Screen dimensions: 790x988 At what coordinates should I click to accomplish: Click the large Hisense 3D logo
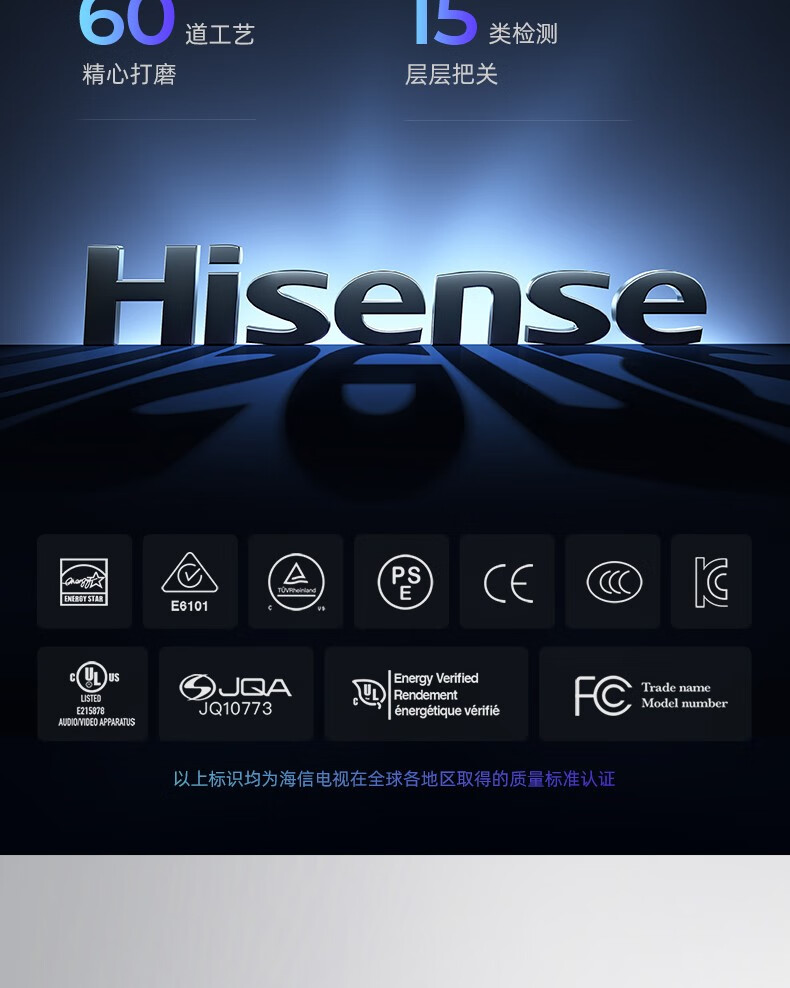395,296
